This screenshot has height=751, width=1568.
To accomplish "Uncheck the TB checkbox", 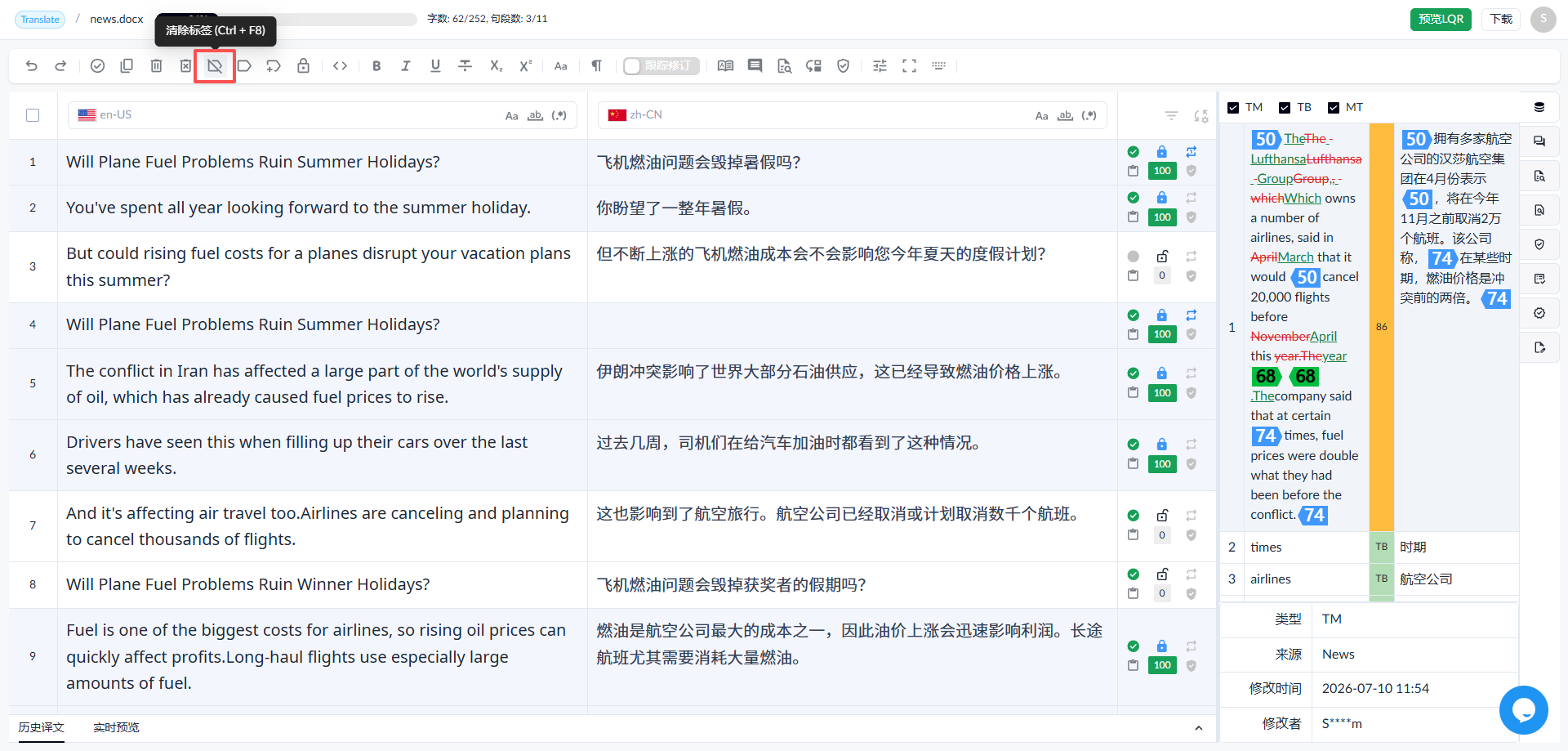I will tap(1285, 108).
